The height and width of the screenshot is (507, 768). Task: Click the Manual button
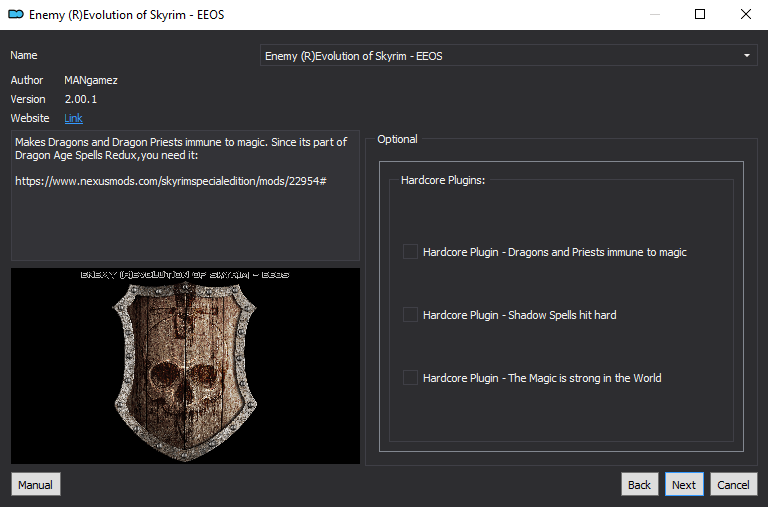36,484
